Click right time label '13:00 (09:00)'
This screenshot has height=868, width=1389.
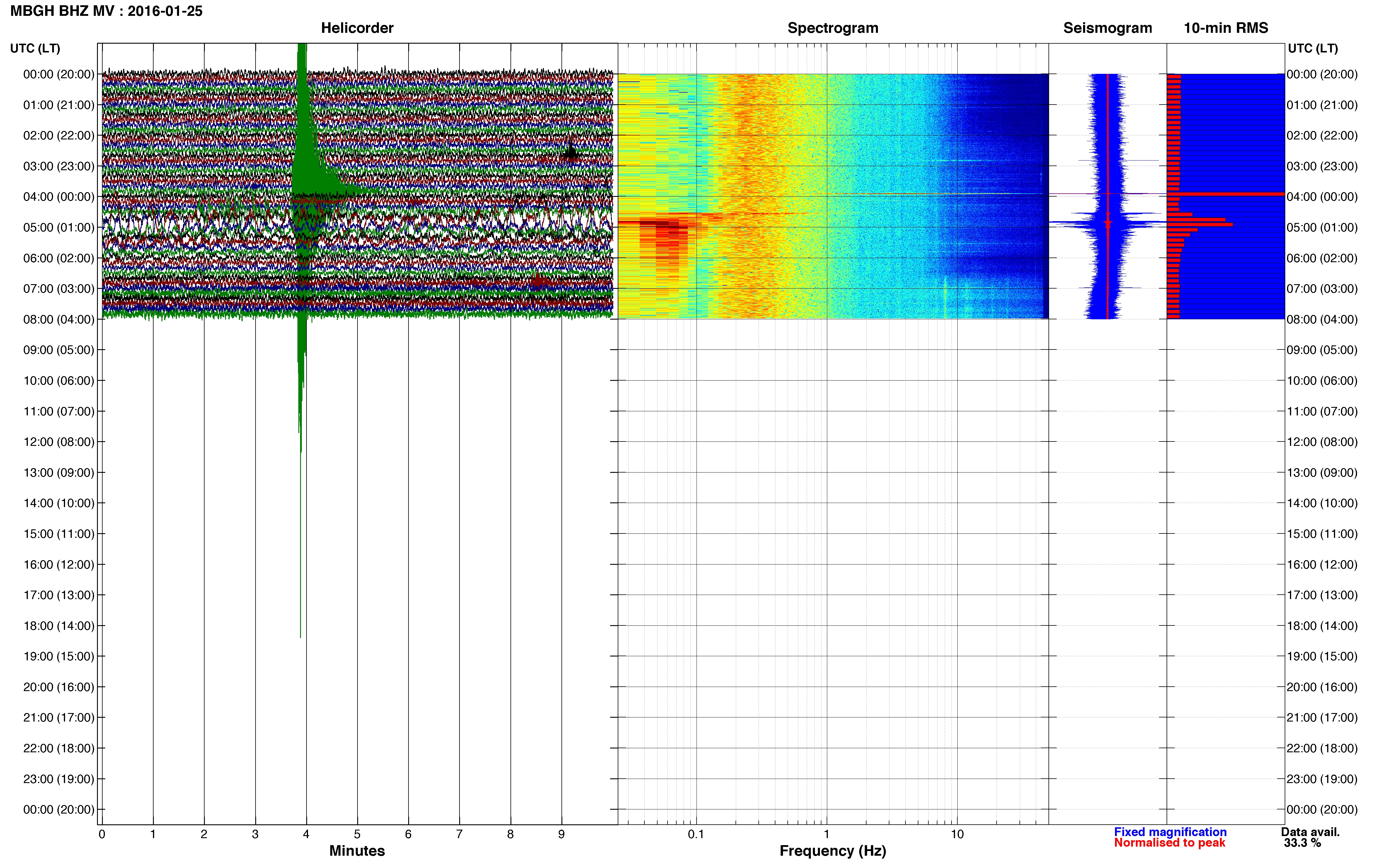tap(1322, 473)
